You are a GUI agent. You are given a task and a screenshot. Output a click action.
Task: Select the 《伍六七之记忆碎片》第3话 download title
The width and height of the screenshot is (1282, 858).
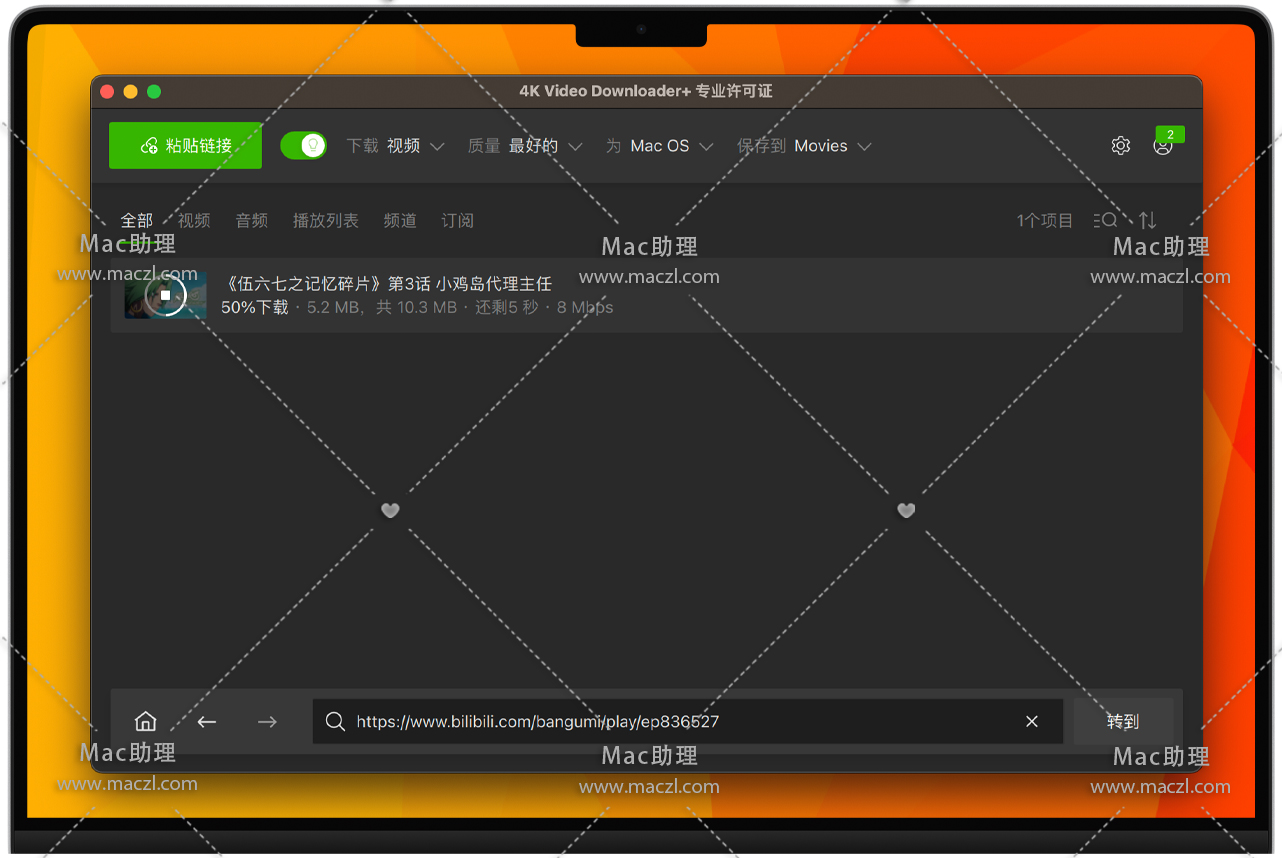[x=386, y=284]
